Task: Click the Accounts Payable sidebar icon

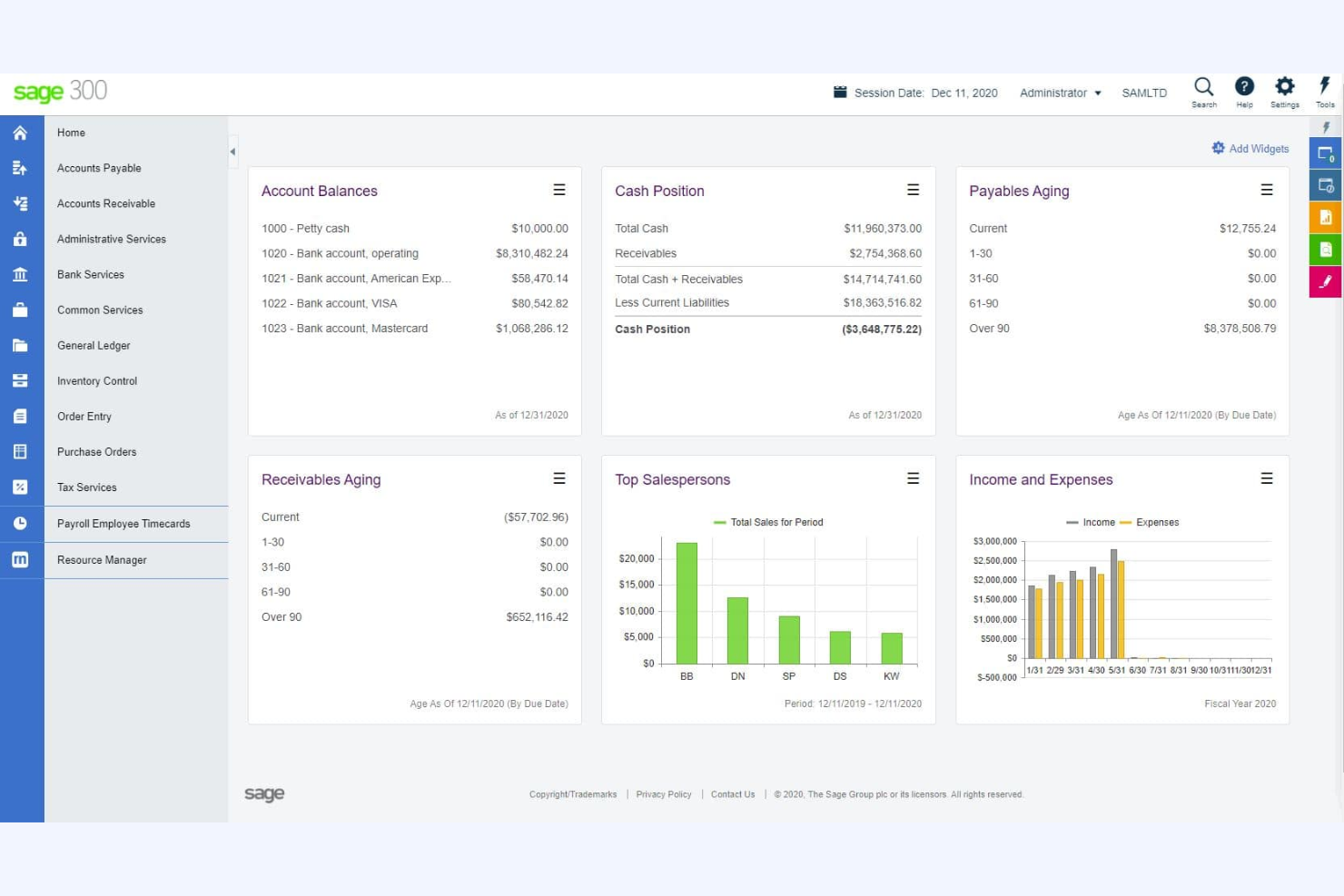Action: point(21,168)
